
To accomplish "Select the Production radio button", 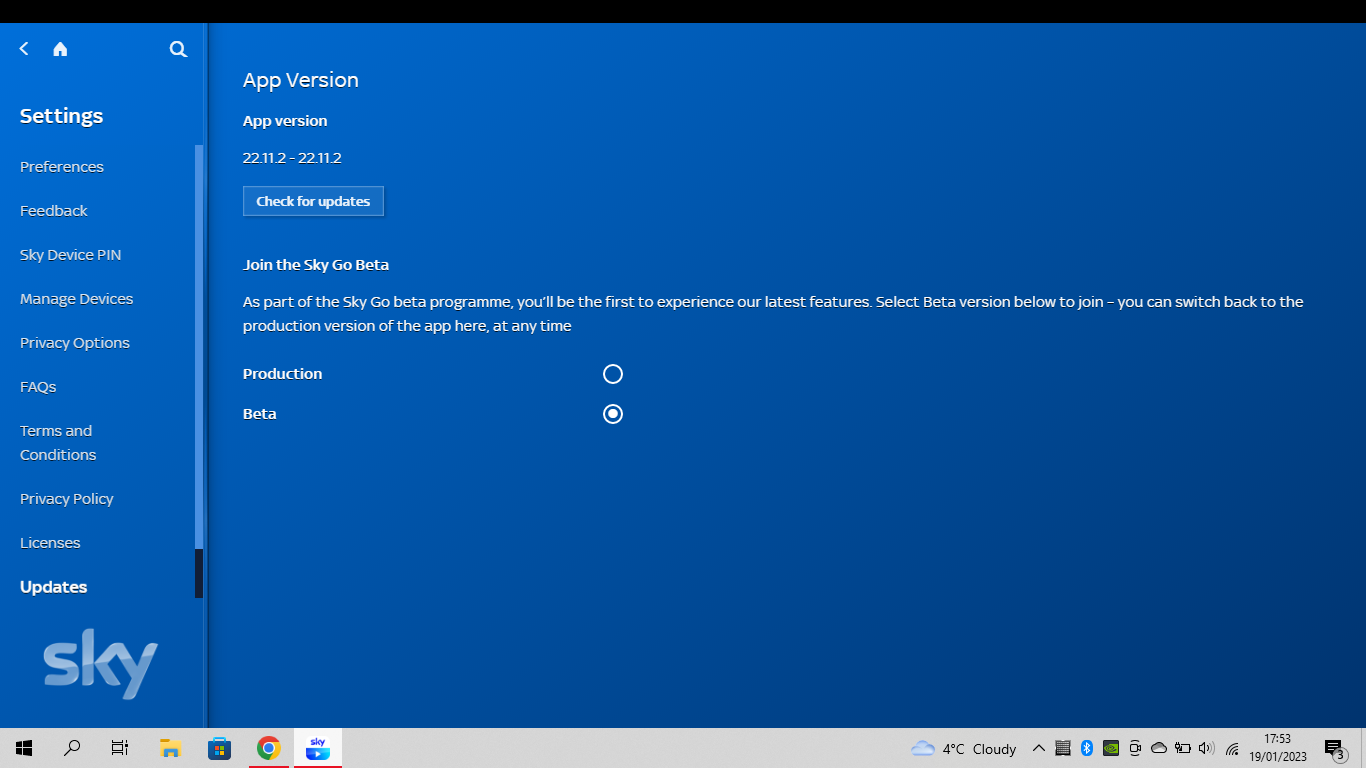I will point(613,374).
